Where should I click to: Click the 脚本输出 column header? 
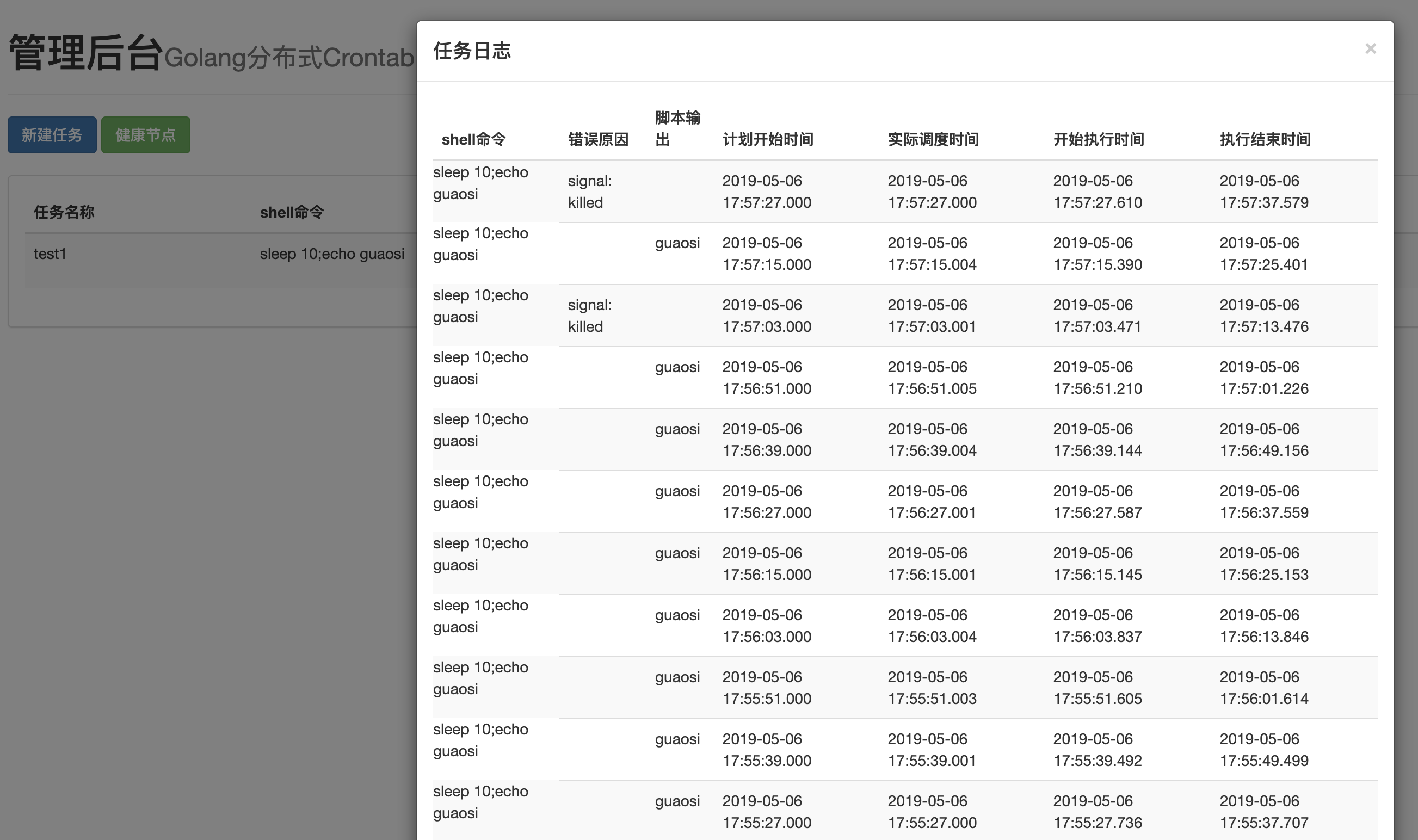pyautogui.click(x=677, y=128)
